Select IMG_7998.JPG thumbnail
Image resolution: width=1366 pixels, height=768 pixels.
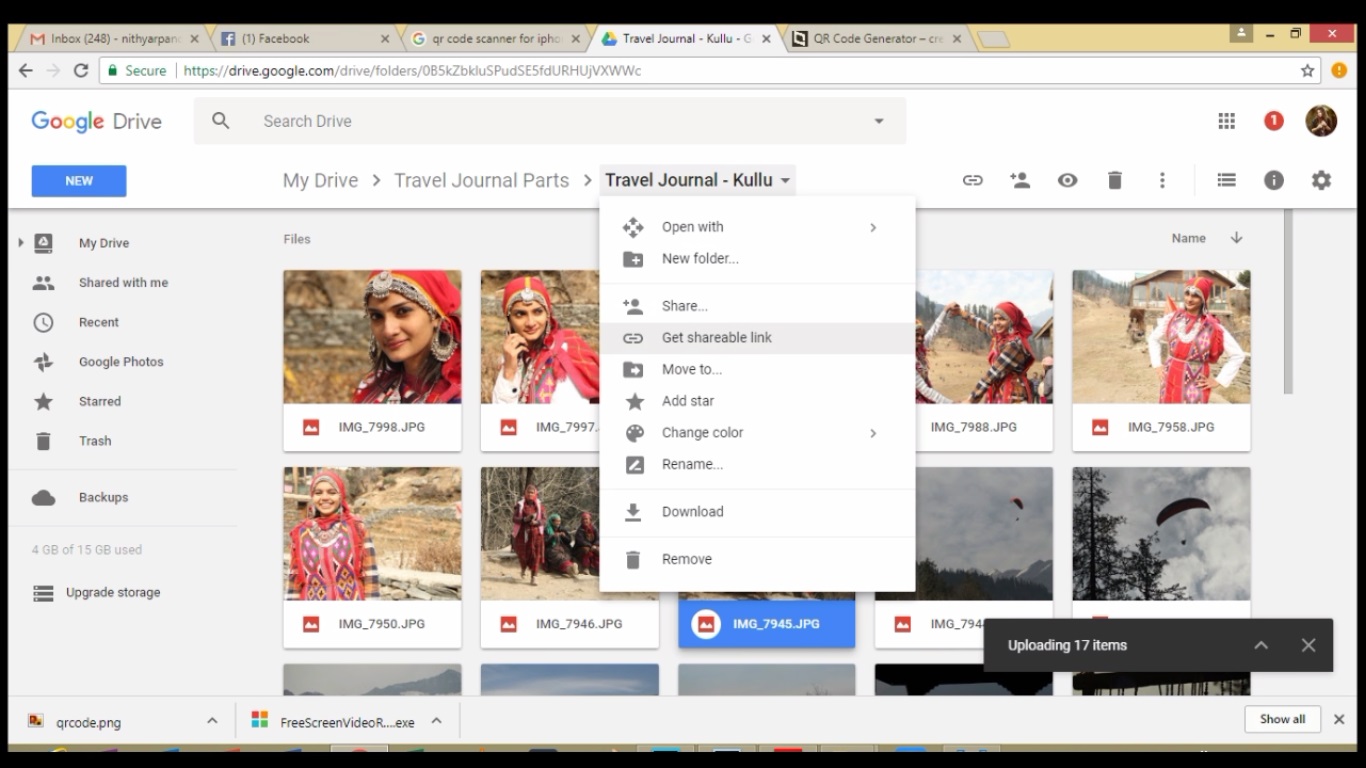click(372, 337)
